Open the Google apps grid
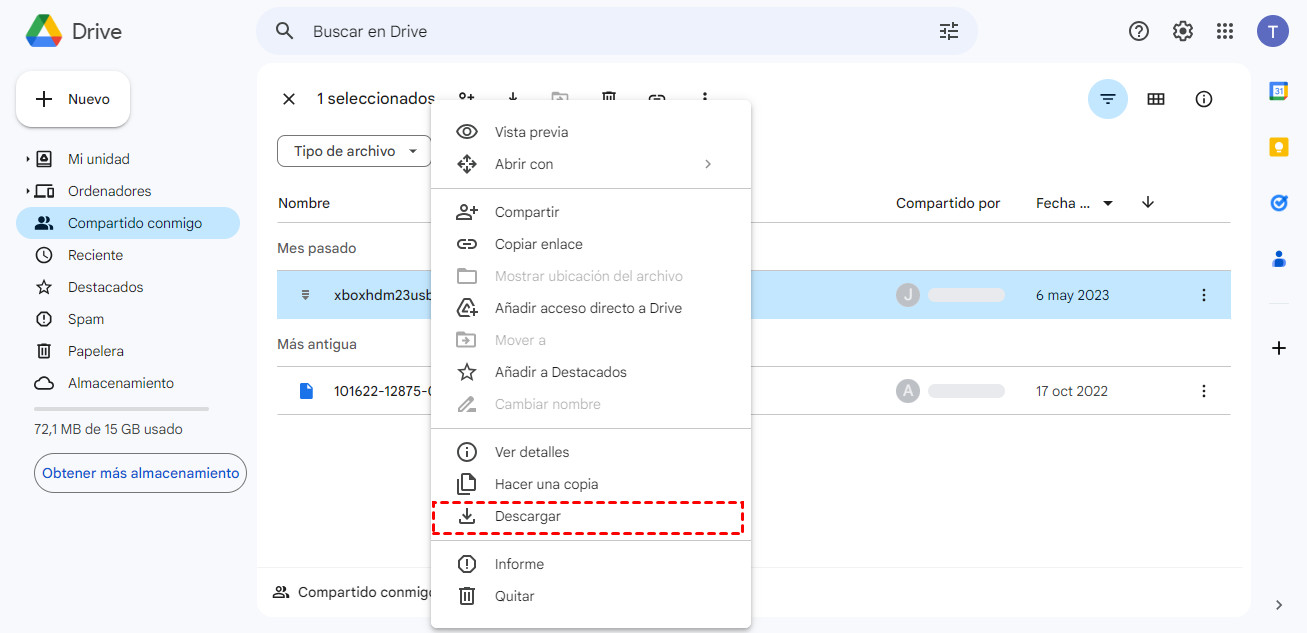 click(1225, 31)
